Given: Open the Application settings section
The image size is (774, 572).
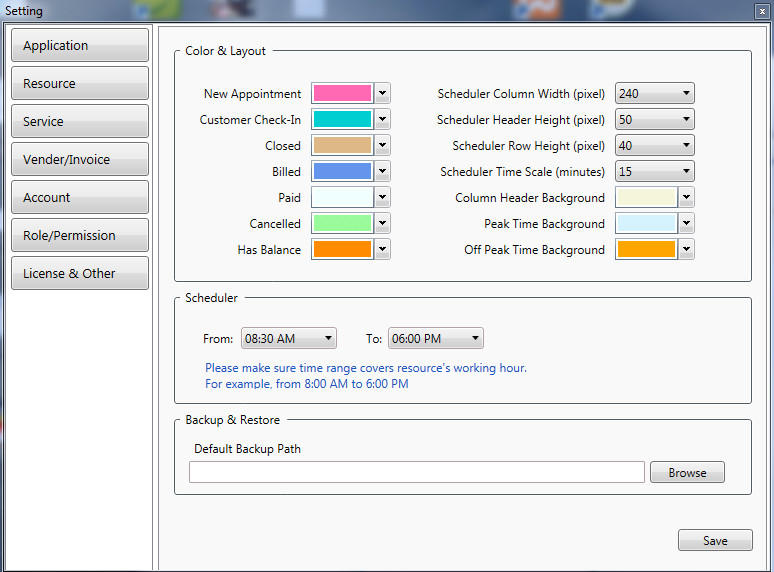Looking at the screenshot, I should coord(80,45).
